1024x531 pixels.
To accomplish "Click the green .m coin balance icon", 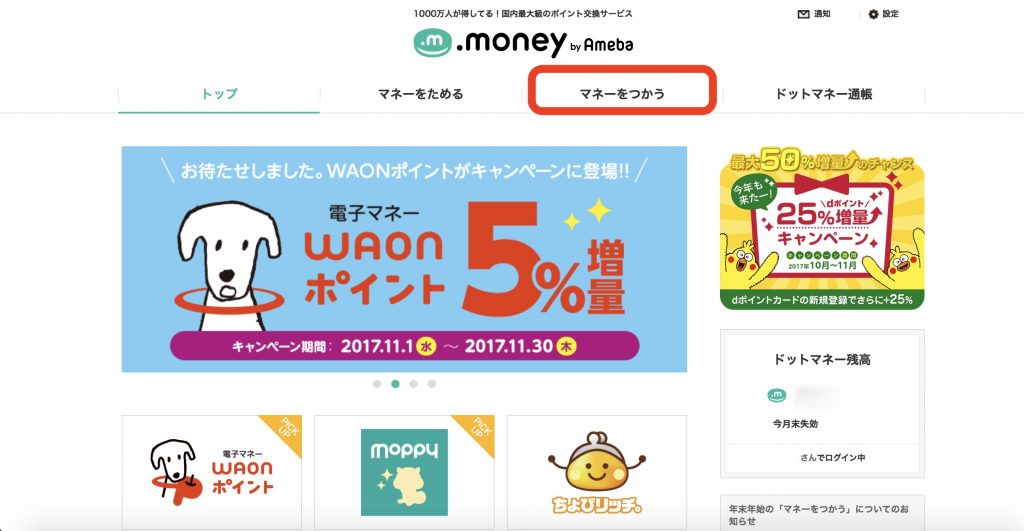I will (x=776, y=395).
